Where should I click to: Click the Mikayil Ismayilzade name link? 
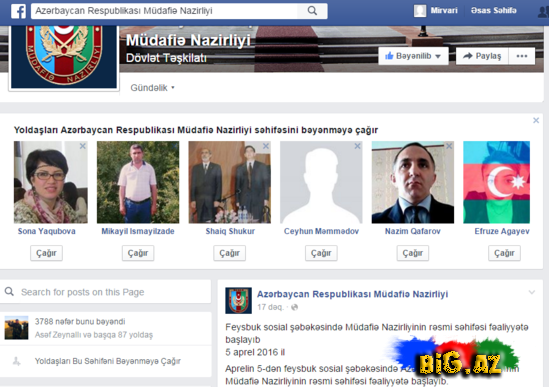[x=138, y=231]
